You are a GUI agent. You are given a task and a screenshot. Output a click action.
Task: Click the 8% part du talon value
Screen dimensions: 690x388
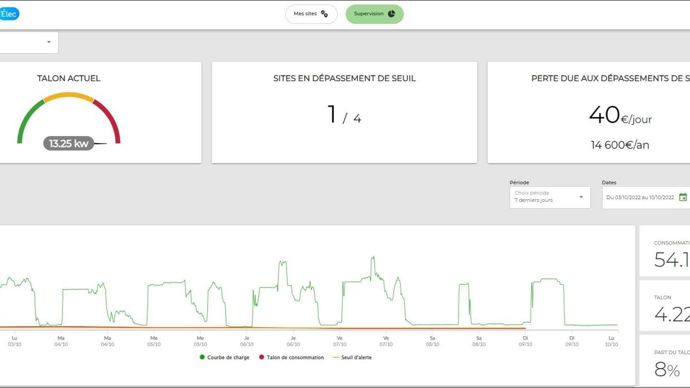667,370
